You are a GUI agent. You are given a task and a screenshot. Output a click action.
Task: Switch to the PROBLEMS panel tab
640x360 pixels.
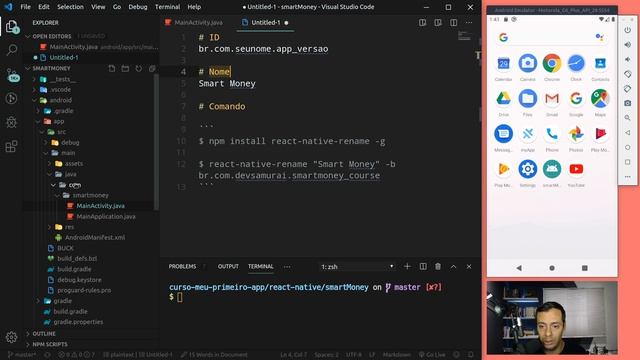point(182,267)
